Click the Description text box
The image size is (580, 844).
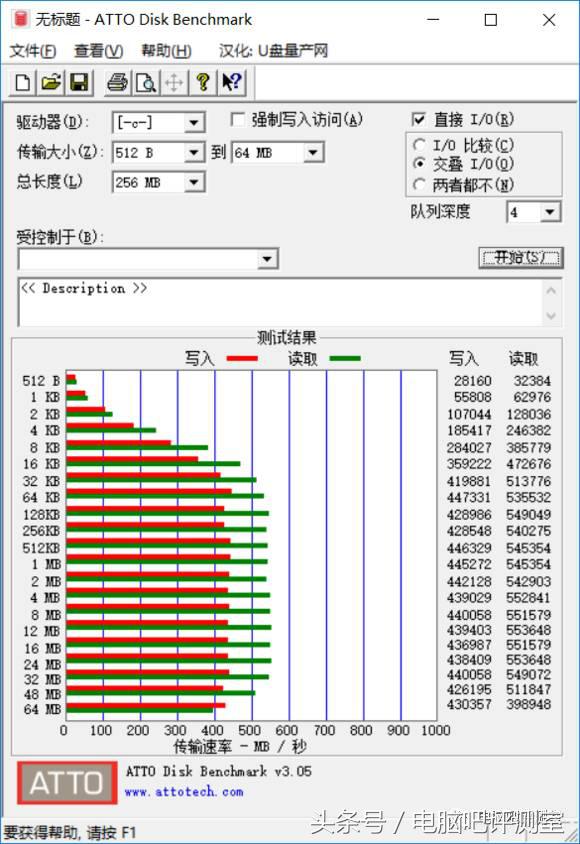click(x=280, y=302)
